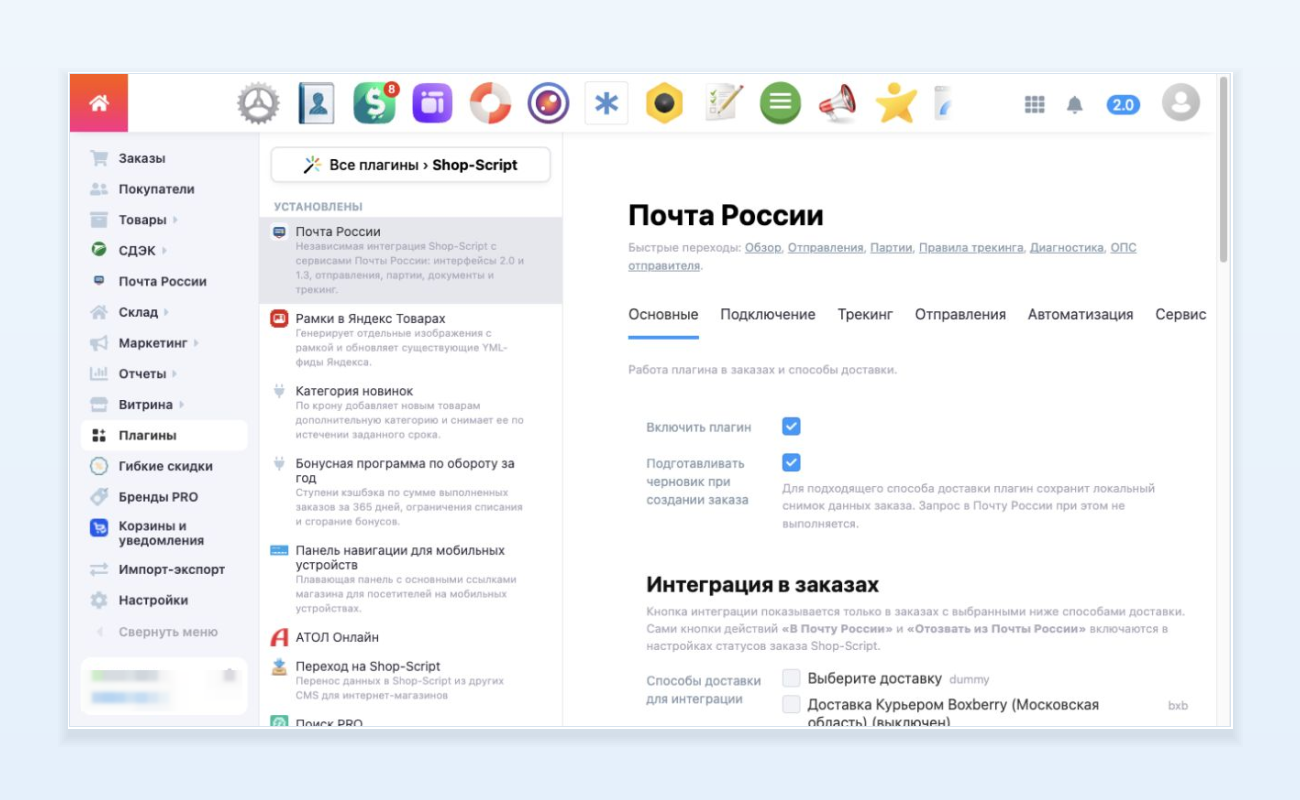Open the green dollar app with badge

(x=375, y=103)
